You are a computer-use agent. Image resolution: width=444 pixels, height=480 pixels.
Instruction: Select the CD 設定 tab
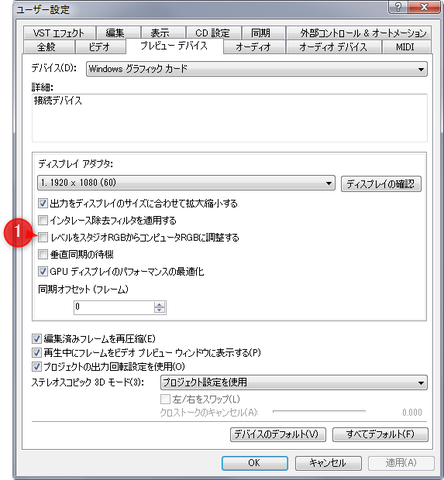pyautogui.click(x=213, y=33)
